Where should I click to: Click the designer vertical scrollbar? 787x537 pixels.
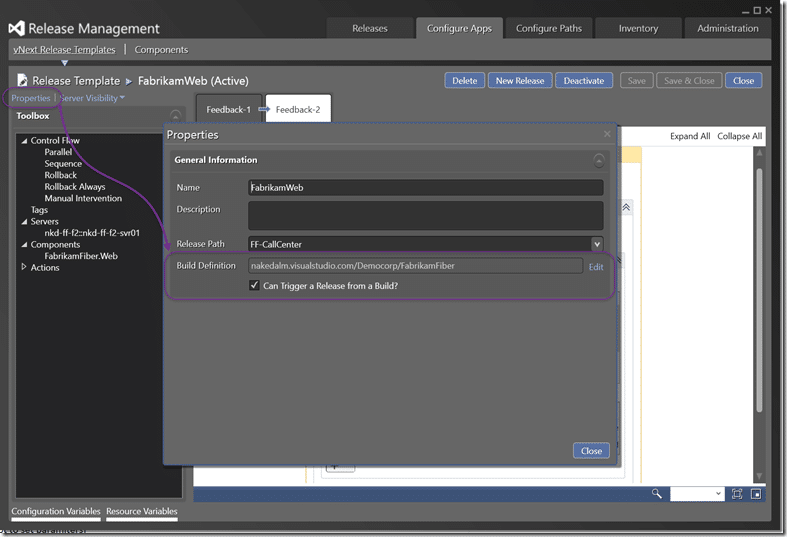tap(759, 291)
